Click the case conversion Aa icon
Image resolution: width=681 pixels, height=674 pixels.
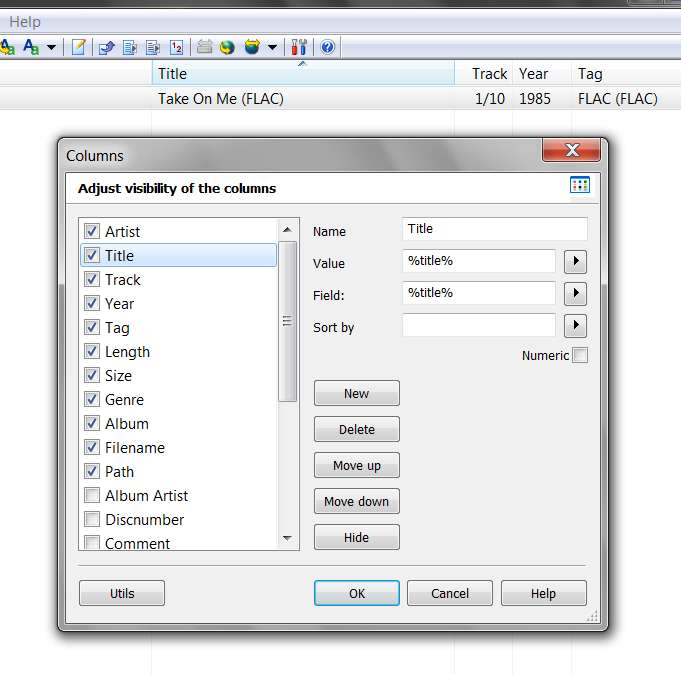(x=31, y=47)
